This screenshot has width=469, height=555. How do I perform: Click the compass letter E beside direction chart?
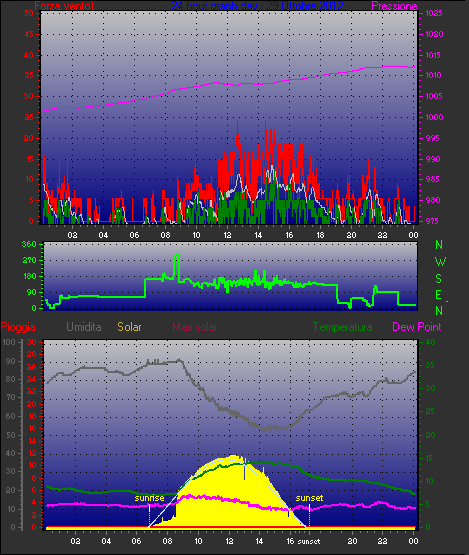click(x=438, y=295)
